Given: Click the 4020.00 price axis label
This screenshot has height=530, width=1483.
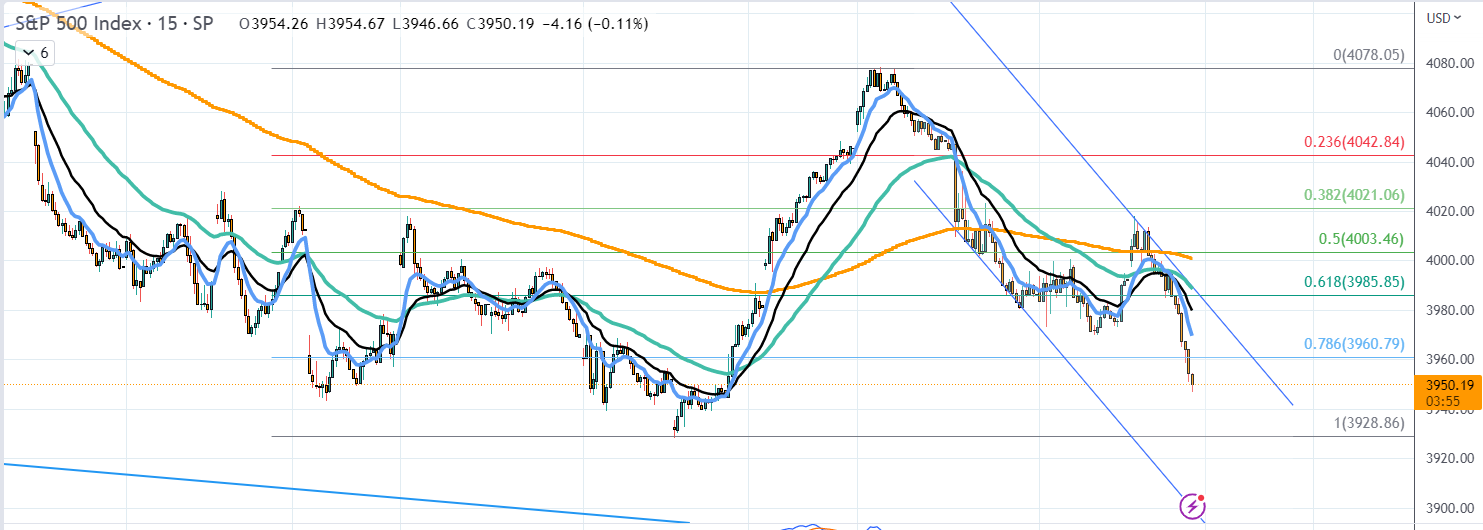Looking at the screenshot, I should point(1451,211).
